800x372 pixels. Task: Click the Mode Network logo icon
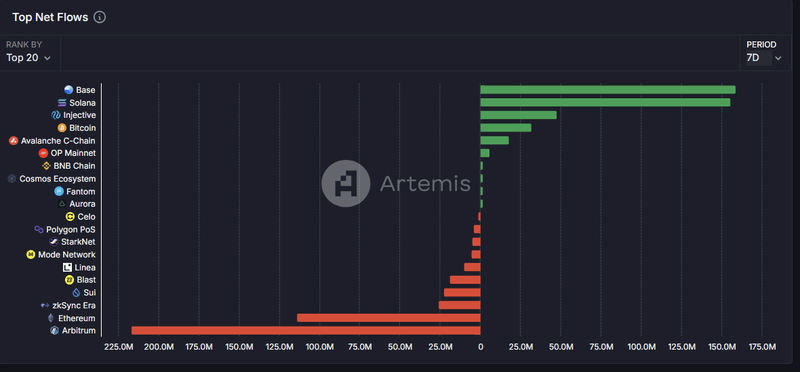(31, 255)
